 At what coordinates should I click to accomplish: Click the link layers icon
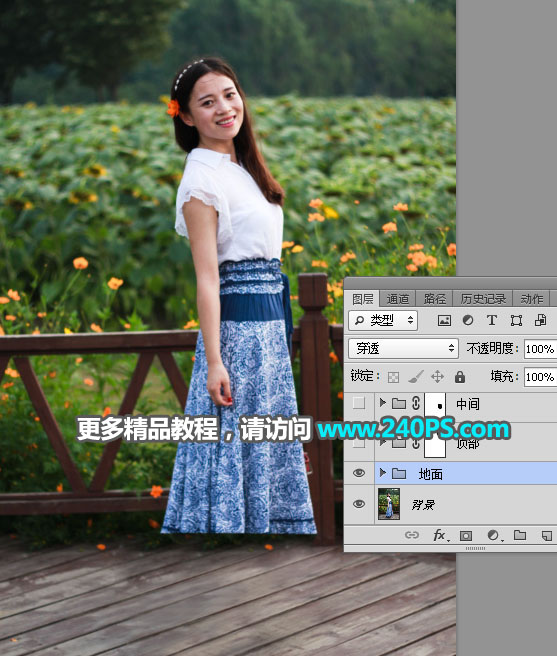[x=412, y=535]
